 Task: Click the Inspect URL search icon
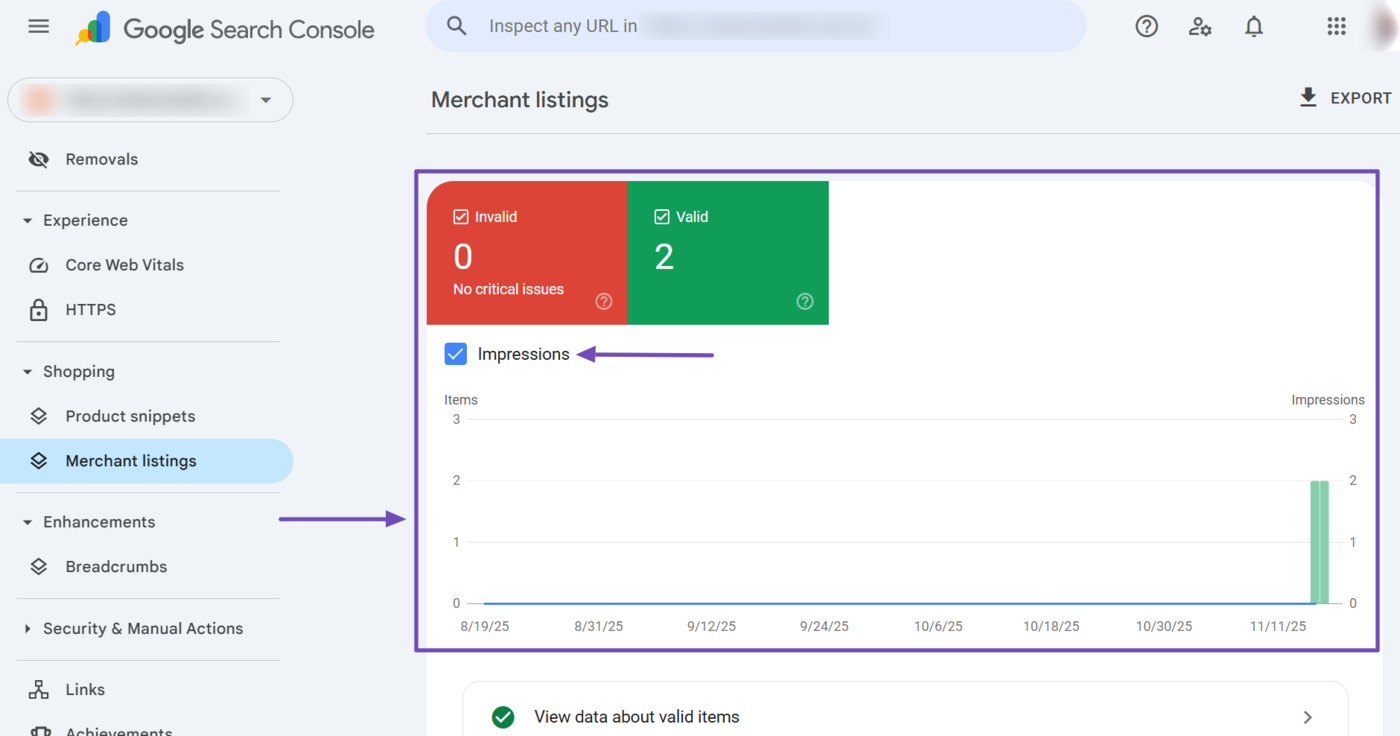(x=456, y=26)
